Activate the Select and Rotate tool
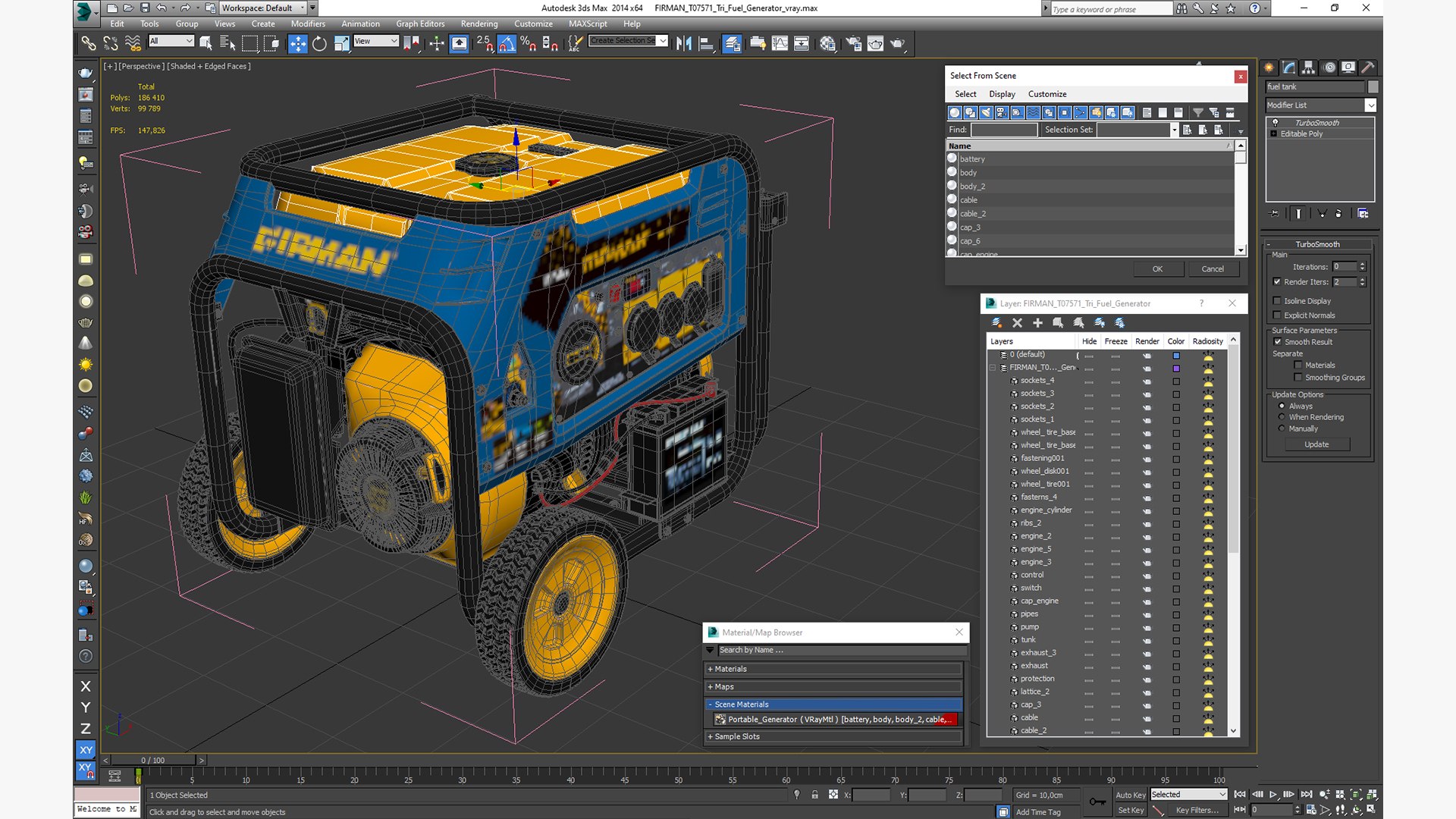Screen dimensions: 1456x819 (x=319, y=43)
